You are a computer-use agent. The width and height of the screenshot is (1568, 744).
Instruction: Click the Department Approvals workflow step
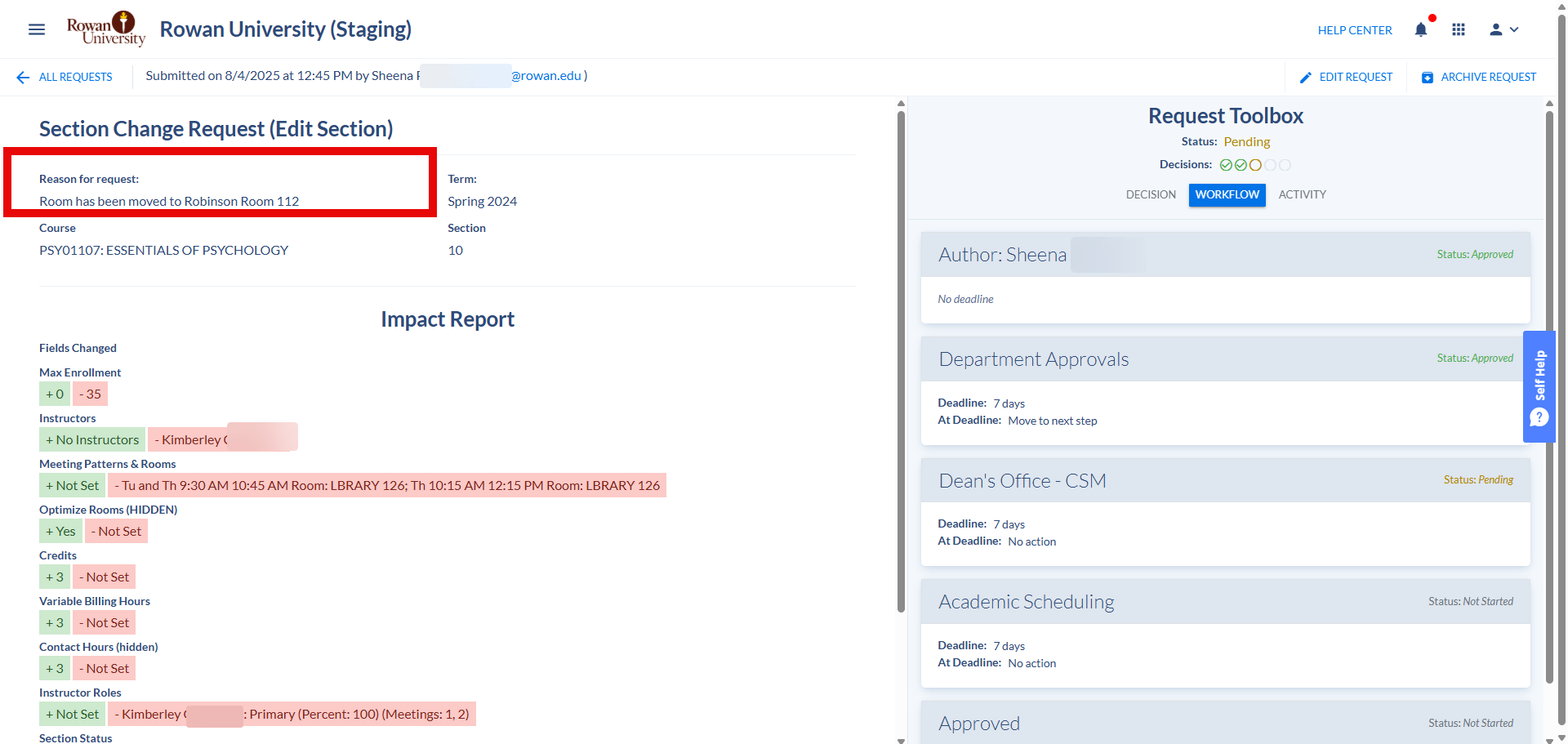click(x=1226, y=359)
